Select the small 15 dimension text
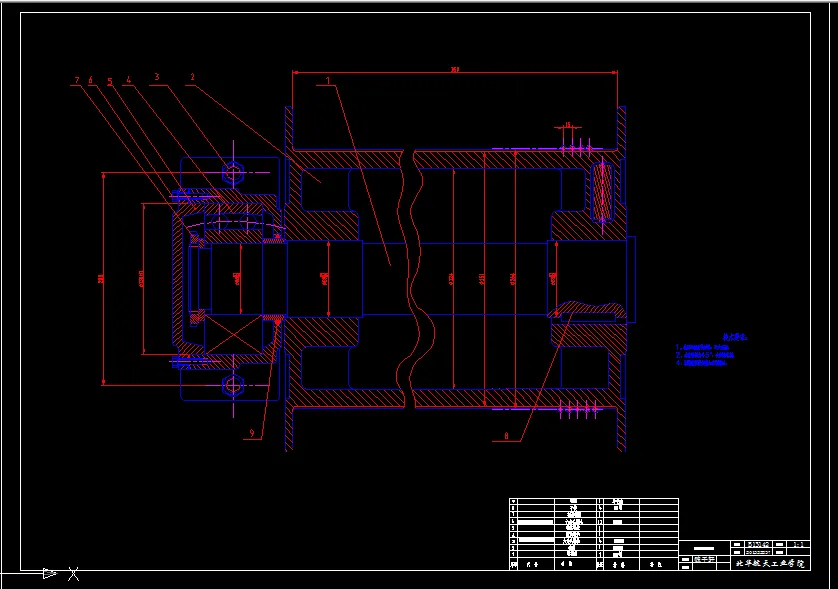Screen dimensions: 838x589 (x=568, y=125)
